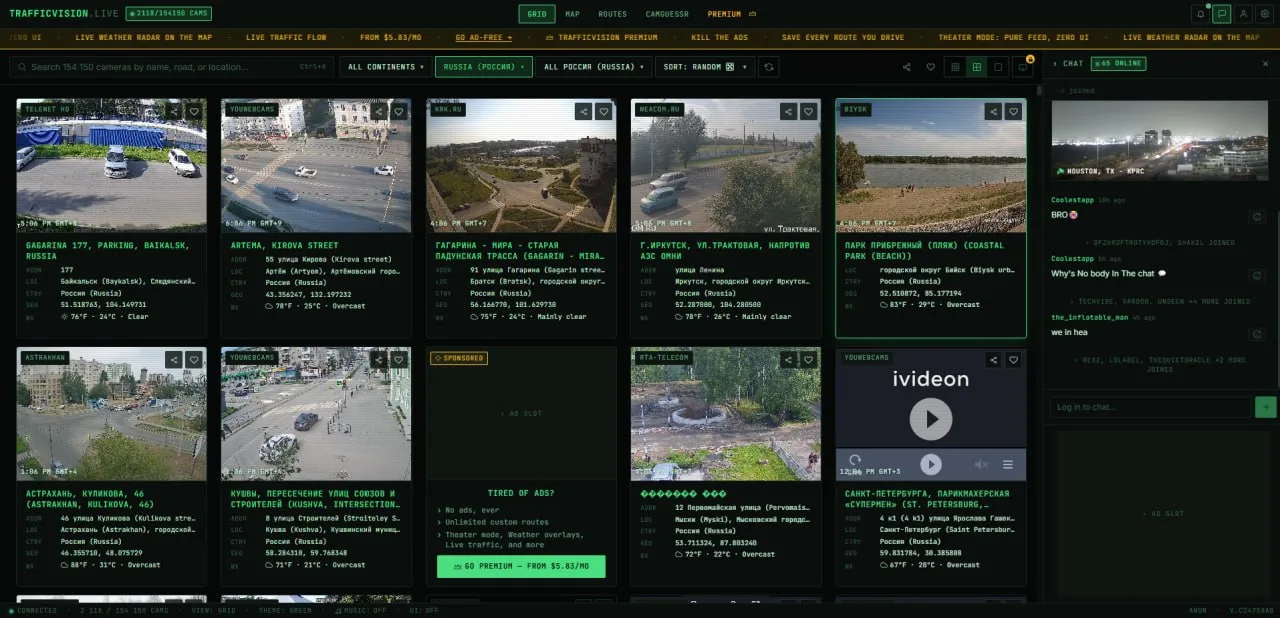
Task: Click the Log in to chat field
Action: pyautogui.click(x=1150, y=407)
